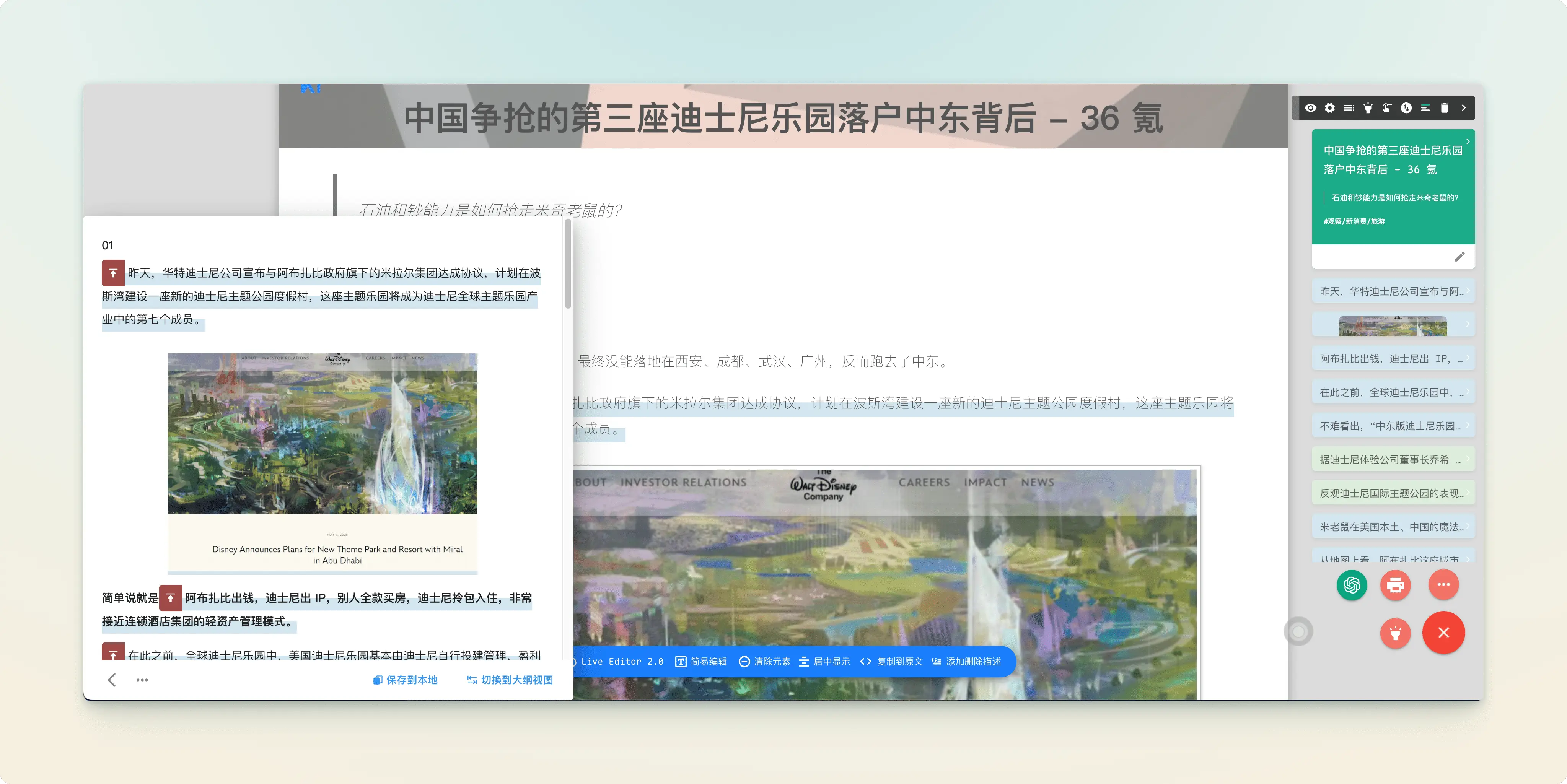The width and height of the screenshot is (1567, 784).
Task: Click the pencil edit icon under green card
Action: point(1459,257)
